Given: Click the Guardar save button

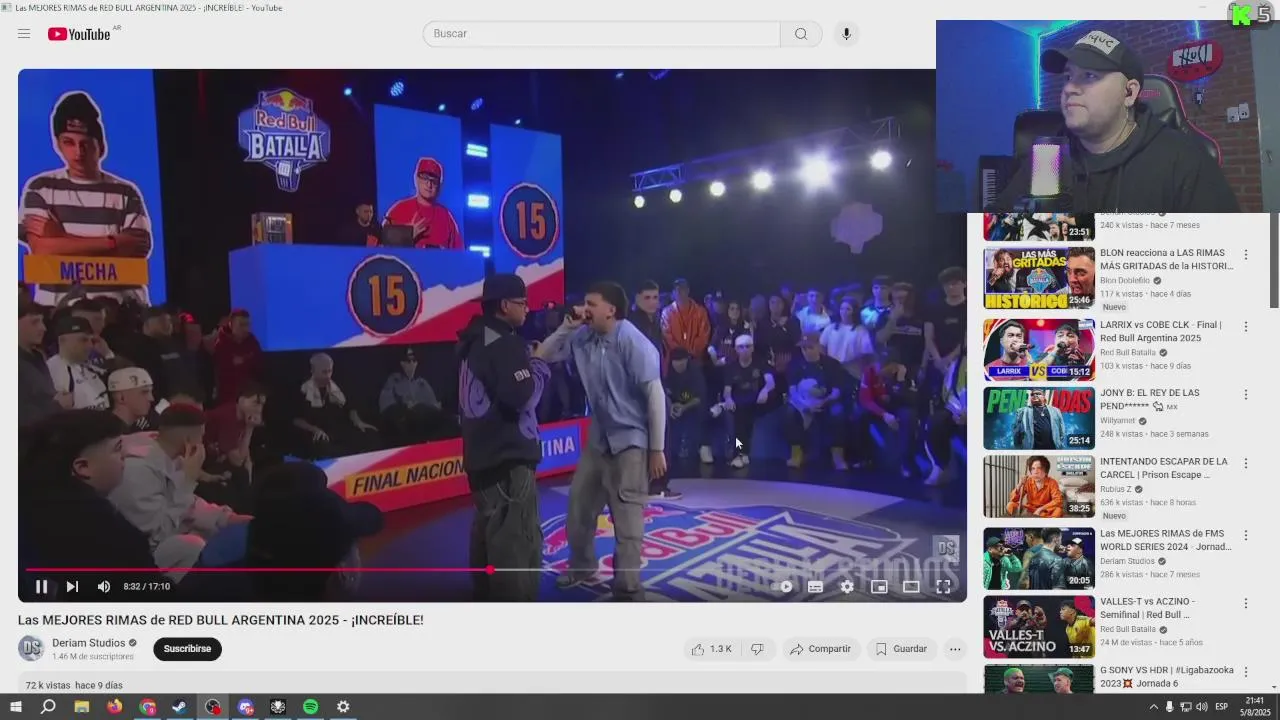Looking at the screenshot, I should [901, 649].
